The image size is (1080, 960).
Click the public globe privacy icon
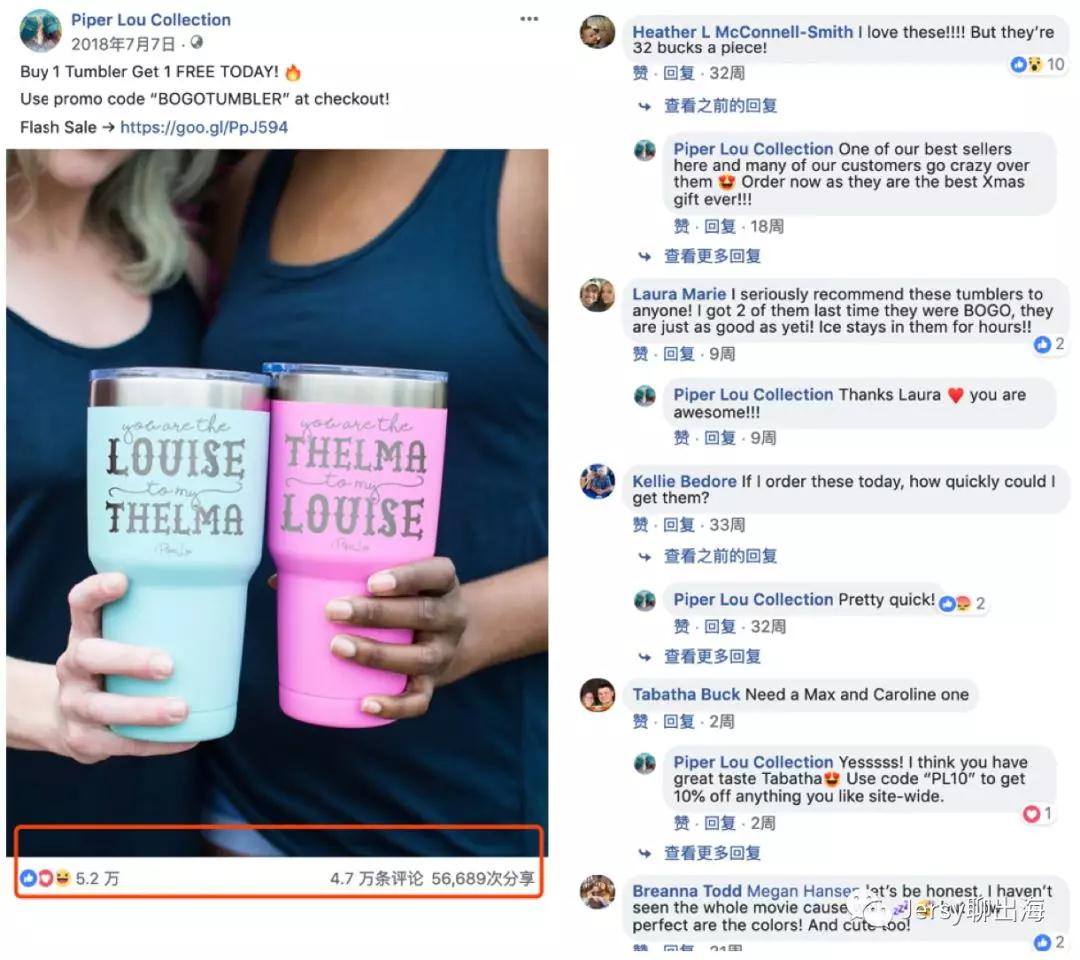click(x=197, y=43)
